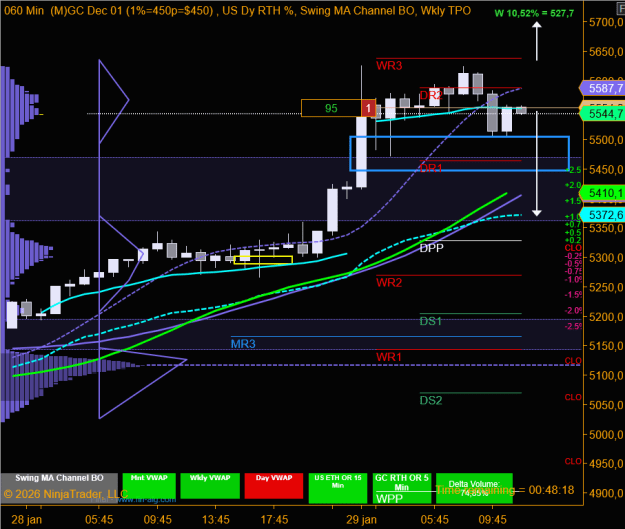Click the DR1 pivot label
The height and width of the screenshot is (529, 625).
click(431, 168)
